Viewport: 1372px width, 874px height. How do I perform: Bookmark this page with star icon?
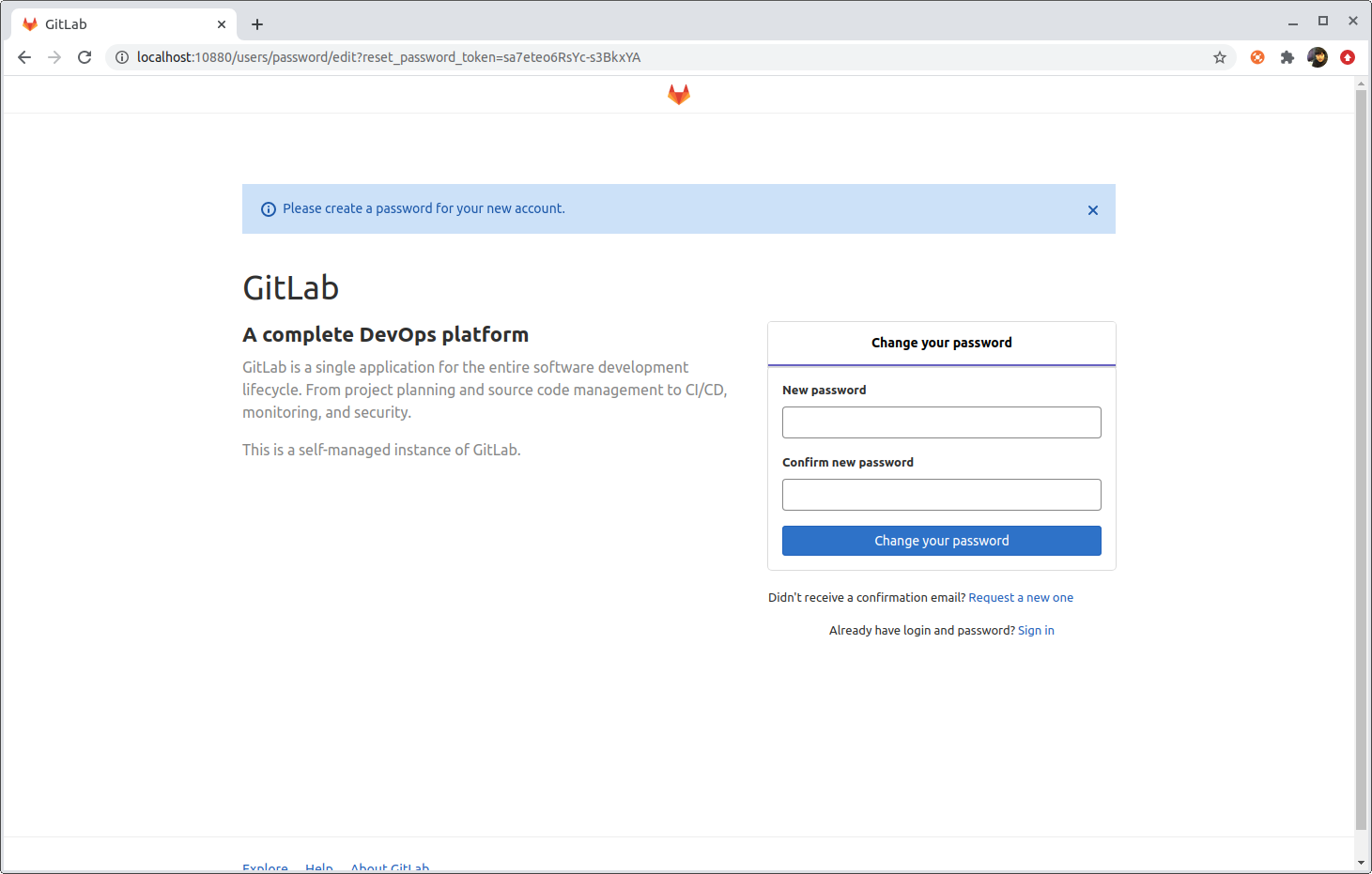click(x=1220, y=57)
